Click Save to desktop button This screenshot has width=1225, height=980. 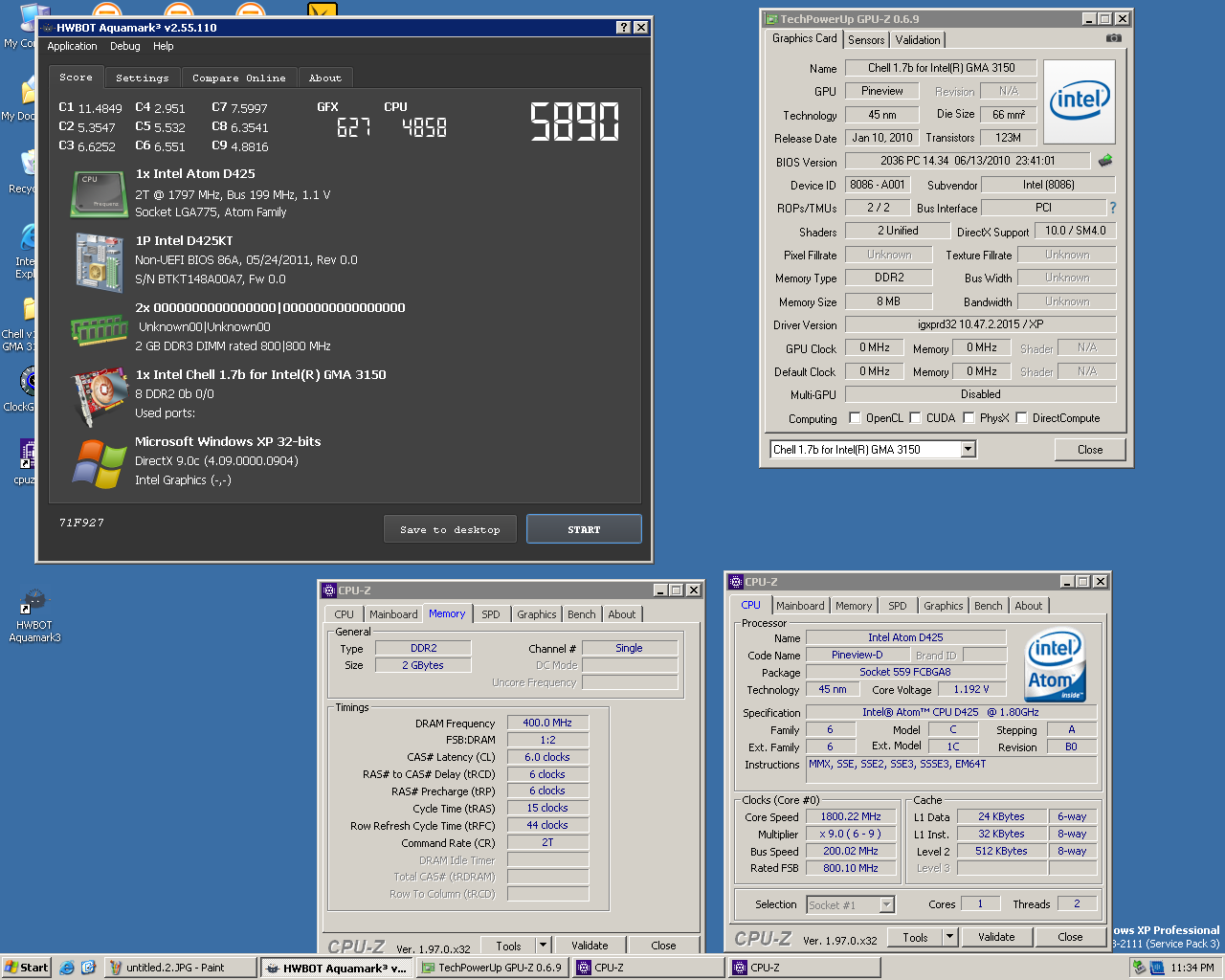[x=451, y=529]
